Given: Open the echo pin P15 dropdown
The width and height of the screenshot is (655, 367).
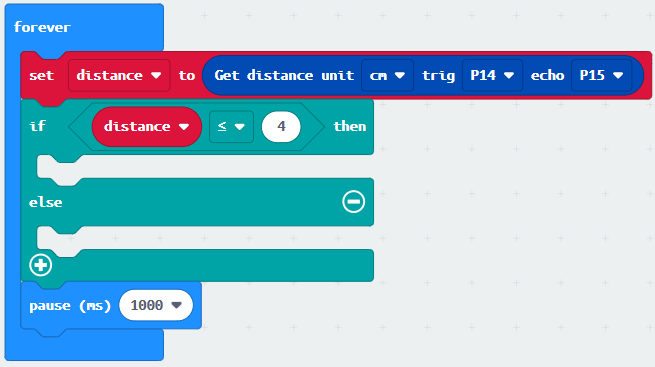Looking at the screenshot, I should [602, 76].
